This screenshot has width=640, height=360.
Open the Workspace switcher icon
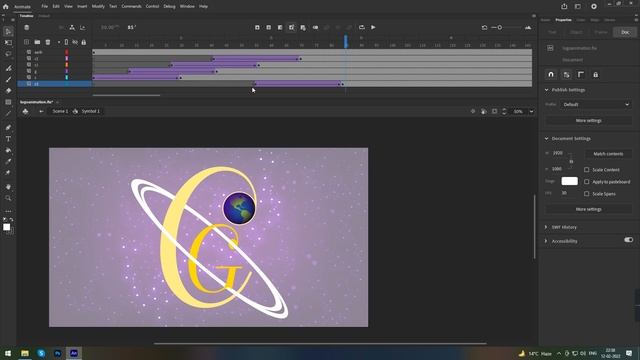pyautogui.click(x=578, y=7)
